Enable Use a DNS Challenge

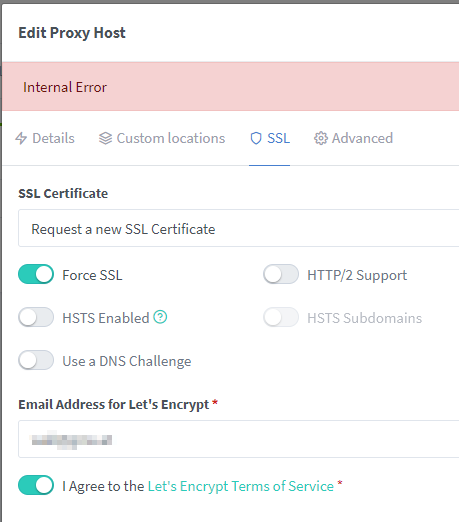coord(36,360)
